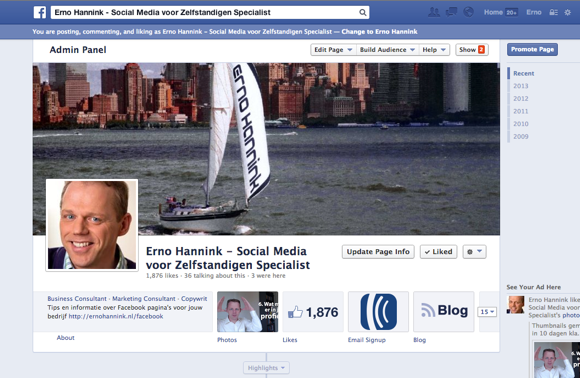Select Recent in the timeline navigator
The height and width of the screenshot is (378, 580).
click(x=523, y=73)
